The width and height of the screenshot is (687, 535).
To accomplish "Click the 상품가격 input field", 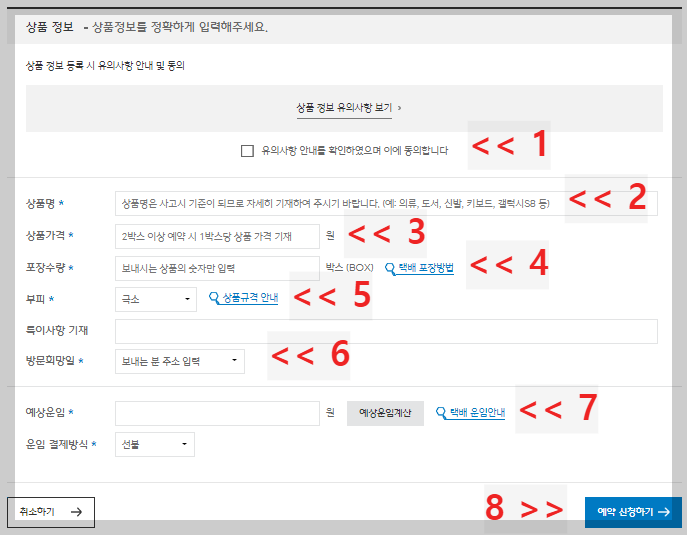I will click(x=217, y=236).
